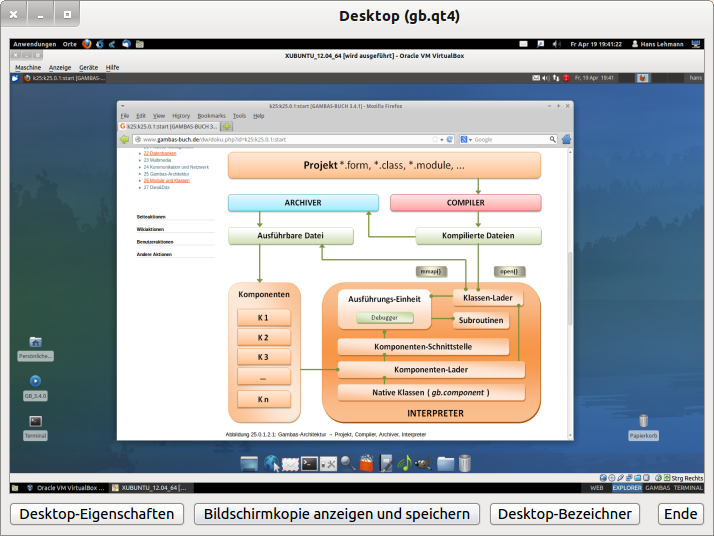Click the Papierkorb trash desktop icon
The width and height of the screenshot is (714, 536).
tap(643, 421)
